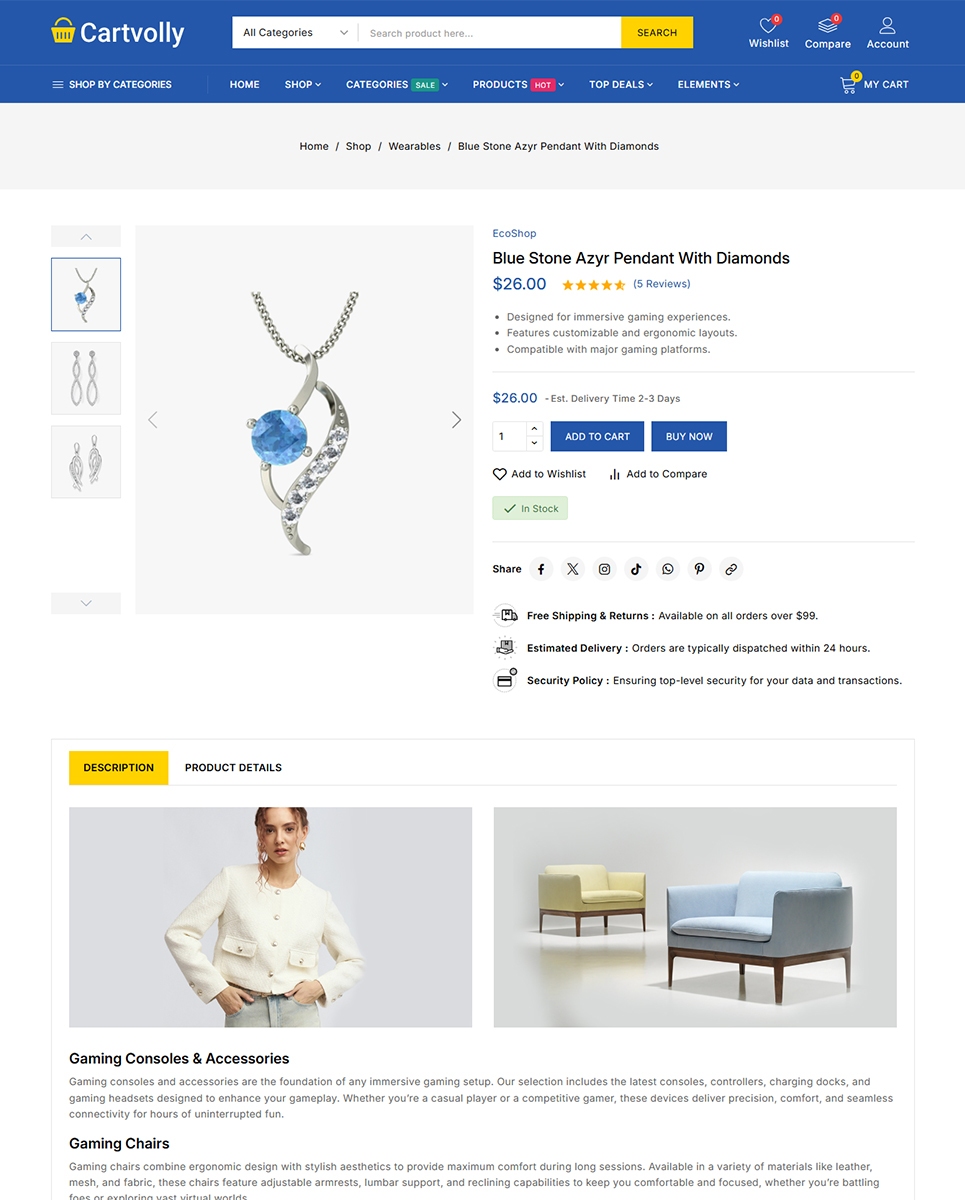Image resolution: width=965 pixels, height=1200 pixels.
Task: Switch to the Product Details tab
Action: tap(233, 768)
